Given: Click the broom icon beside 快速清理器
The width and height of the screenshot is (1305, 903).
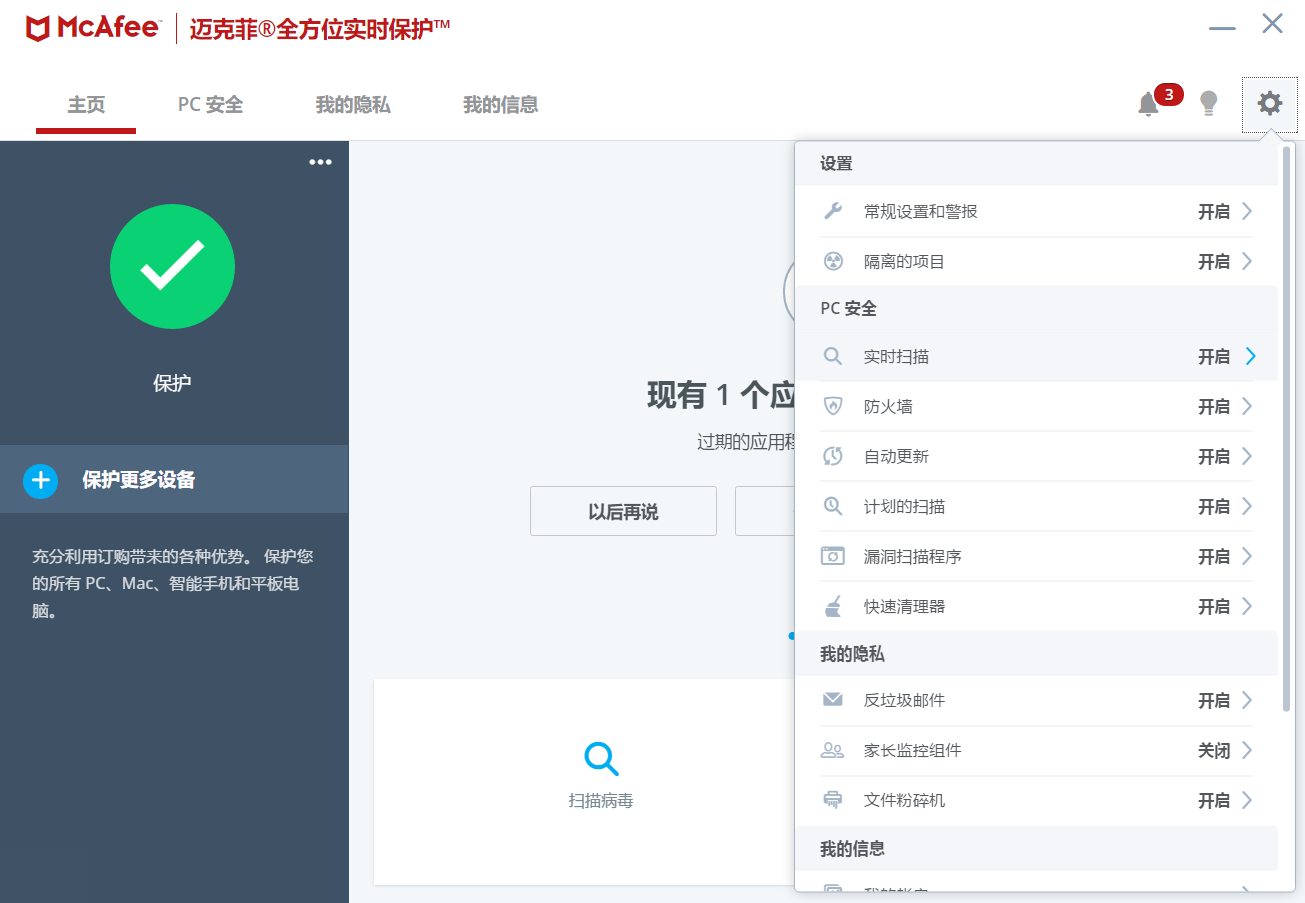Looking at the screenshot, I should pos(832,606).
